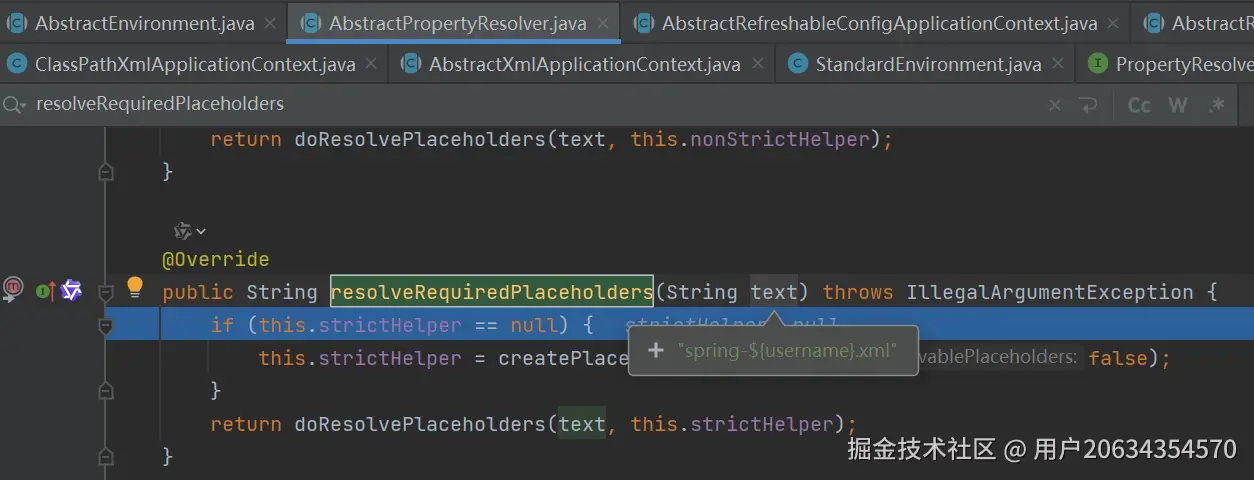
Task: Click the "spring-${username}.xml" tooltip value
Action: pyautogui.click(x=787, y=351)
